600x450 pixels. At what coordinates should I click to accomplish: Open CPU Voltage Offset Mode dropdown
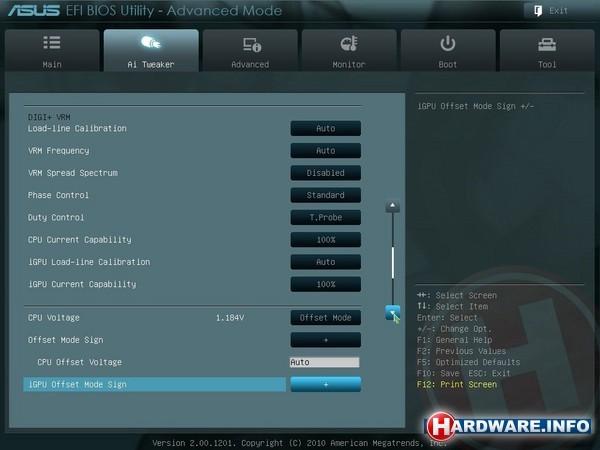point(326,318)
